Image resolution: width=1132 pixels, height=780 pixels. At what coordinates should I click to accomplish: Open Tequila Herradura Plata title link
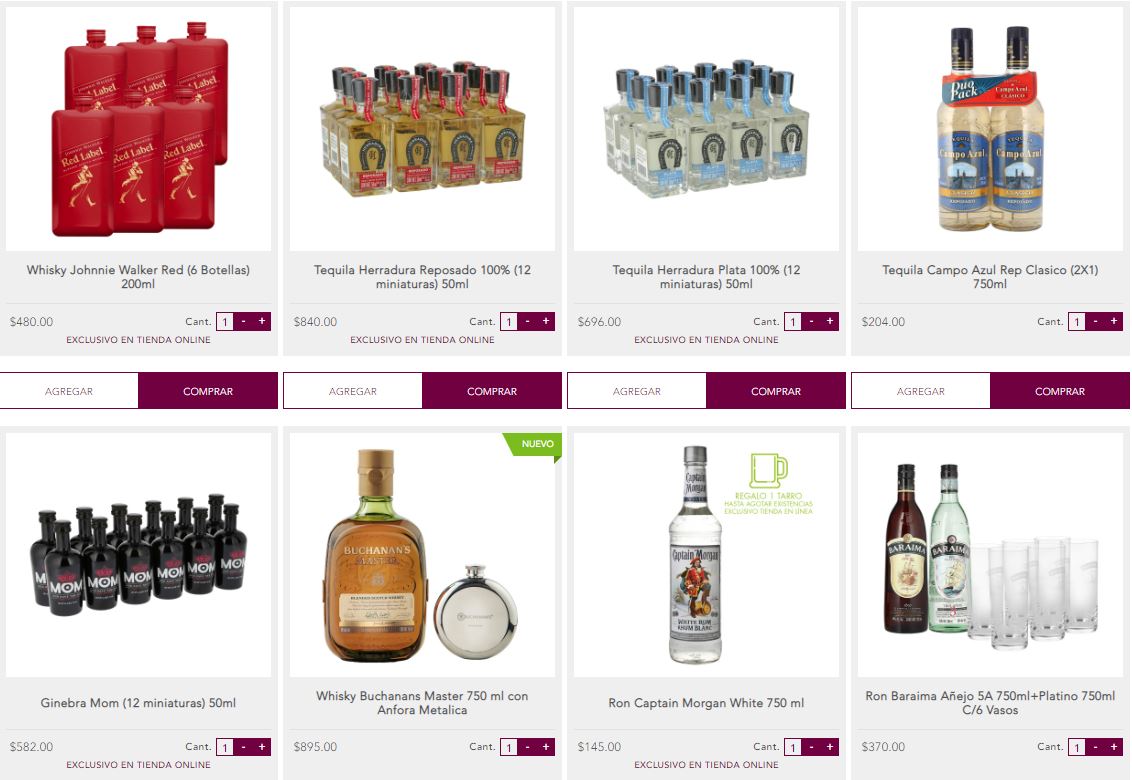pos(706,277)
